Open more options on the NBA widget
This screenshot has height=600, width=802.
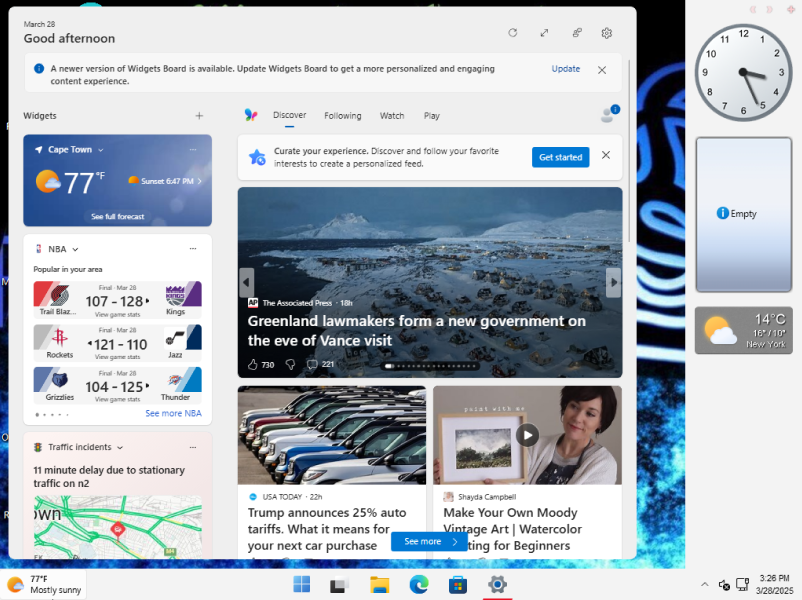click(x=193, y=249)
